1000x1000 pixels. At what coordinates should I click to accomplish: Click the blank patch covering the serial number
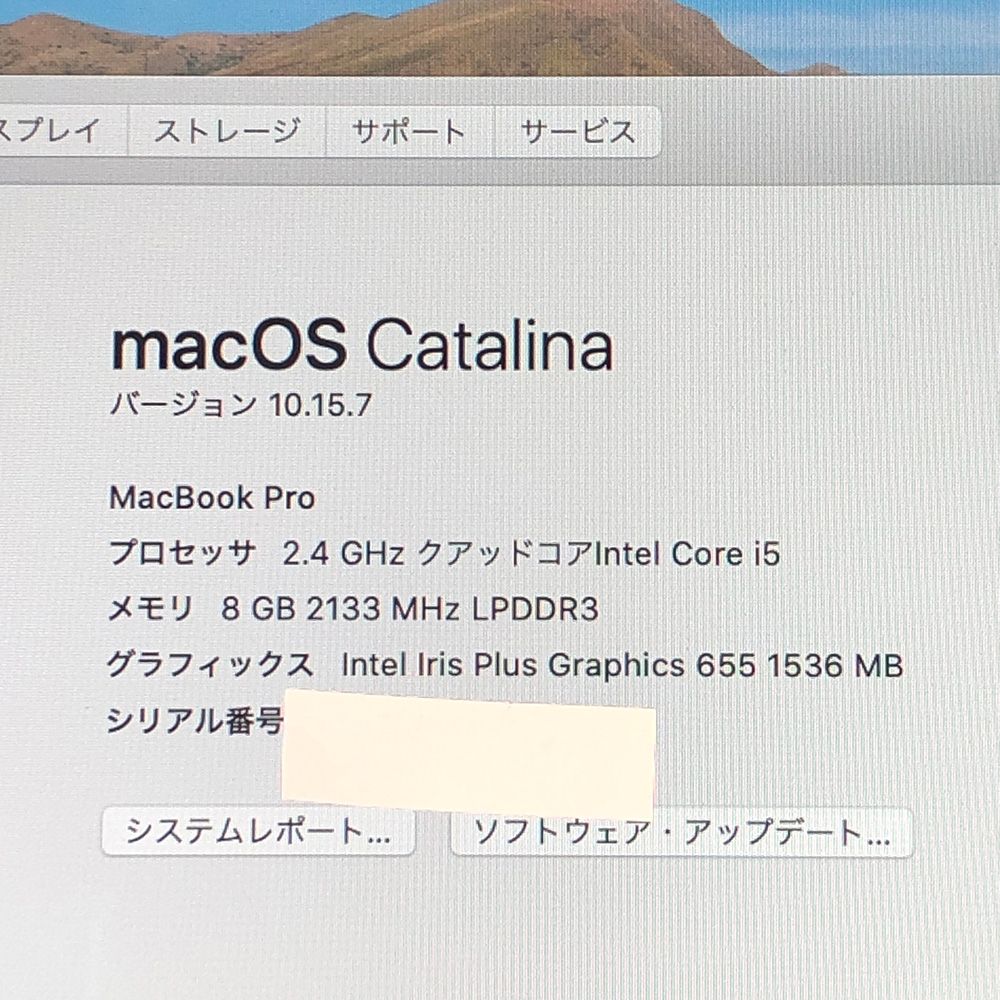coord(469,751)
